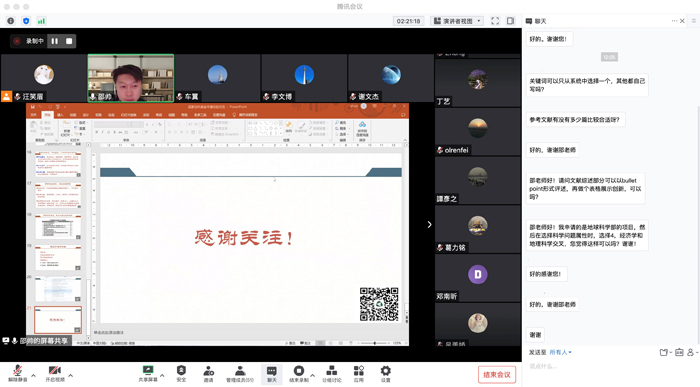Expand the recording options arrow
Image resolution: width=700 pixels, height=387 pixels.
point(312,375)
